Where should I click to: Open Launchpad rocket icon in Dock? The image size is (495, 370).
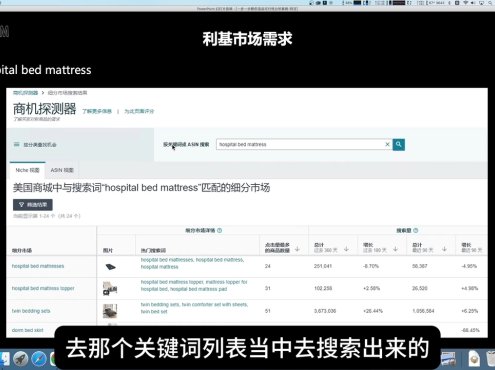21,359
